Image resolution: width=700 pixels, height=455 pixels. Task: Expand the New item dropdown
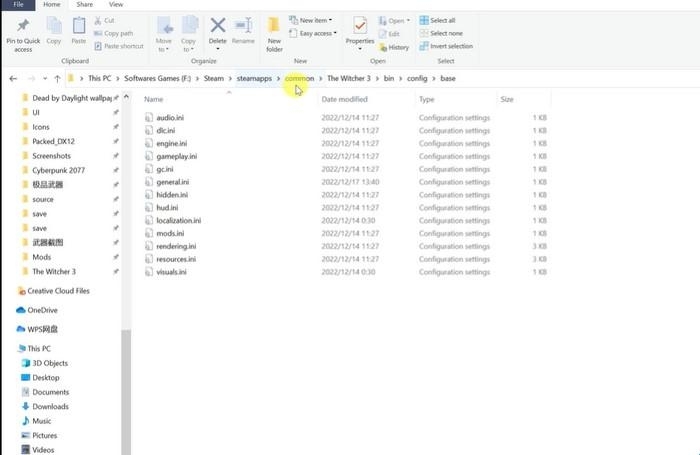[318, 20]
